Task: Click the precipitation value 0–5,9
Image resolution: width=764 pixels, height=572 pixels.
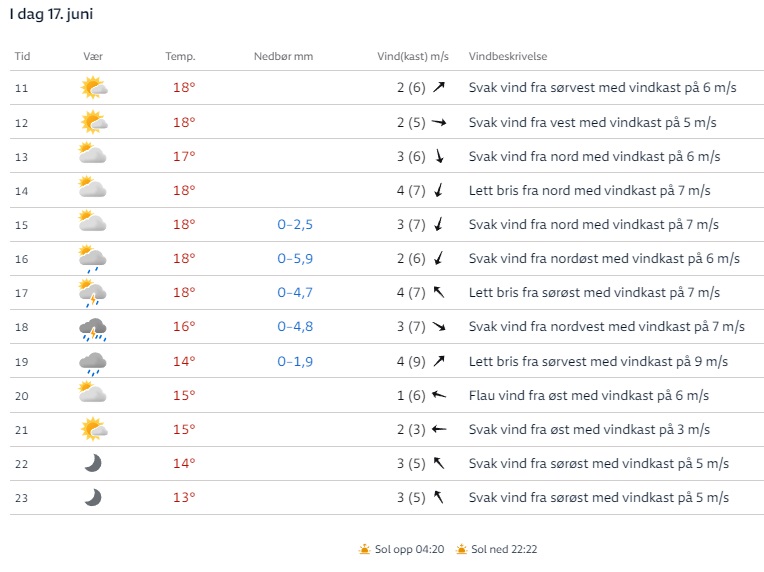Action: pyautogui.click(x=295, y=259)
